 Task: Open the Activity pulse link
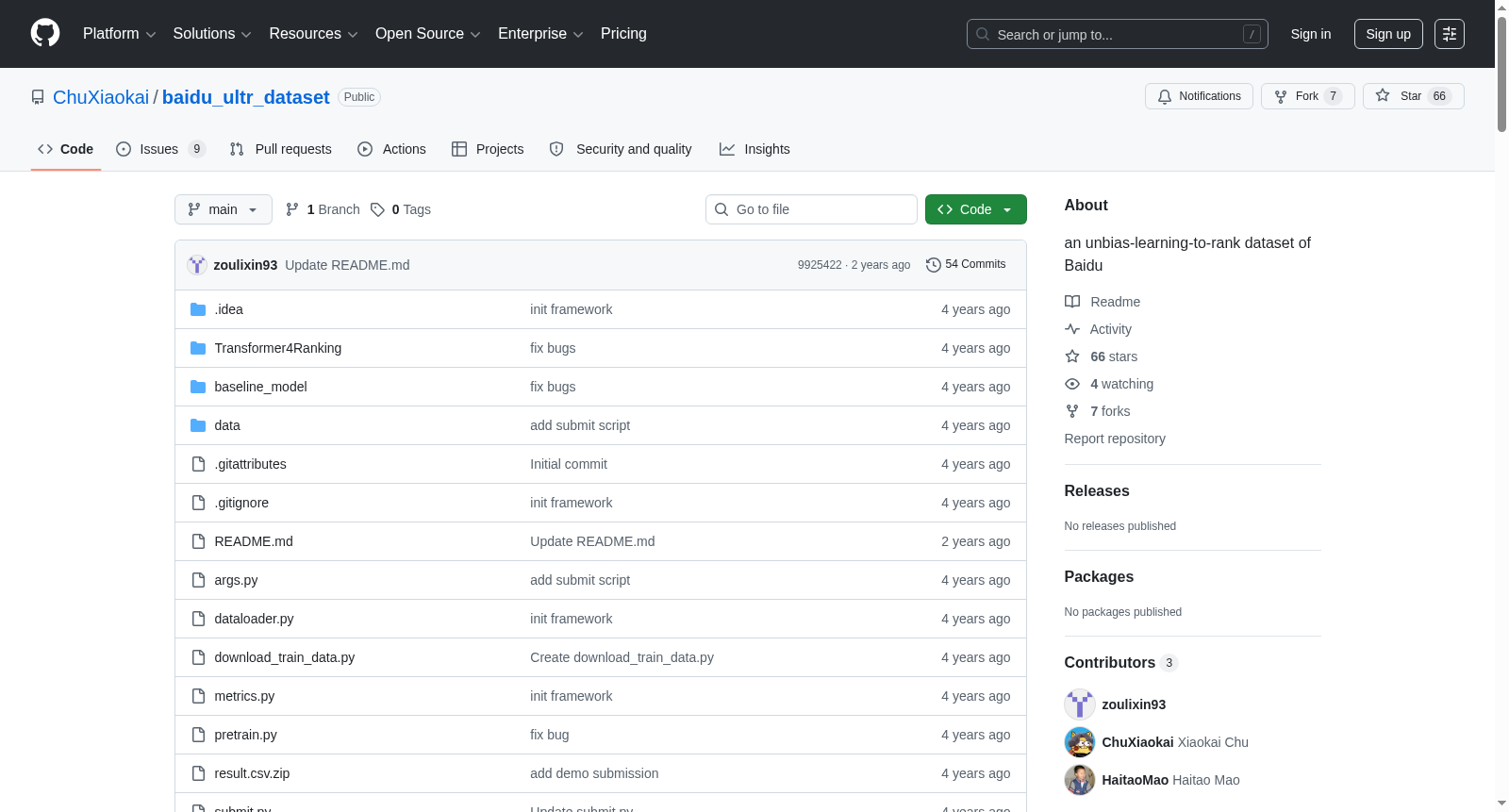pos(1099,329)
